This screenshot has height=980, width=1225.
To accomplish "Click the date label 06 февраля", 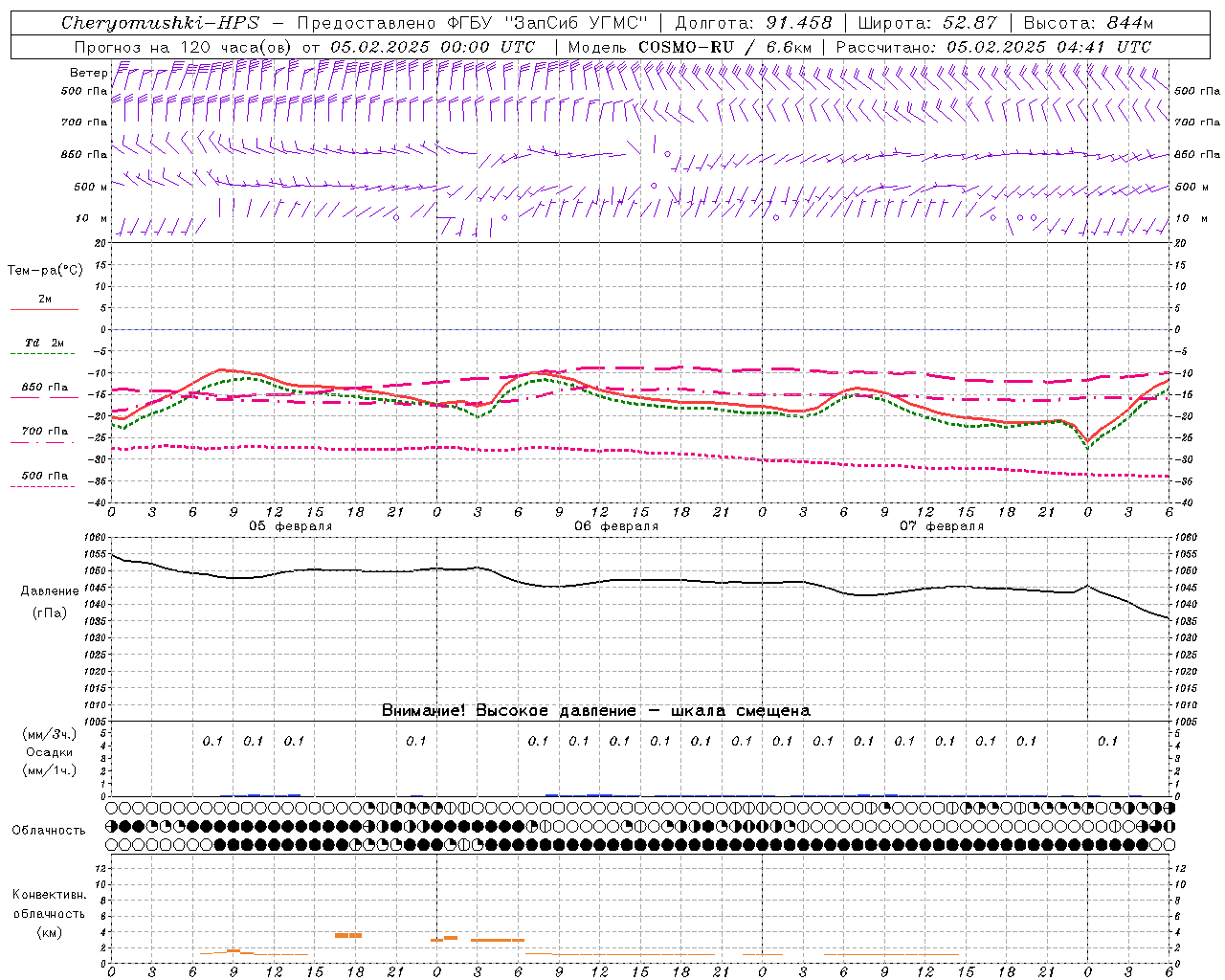I will pos(616,526).
